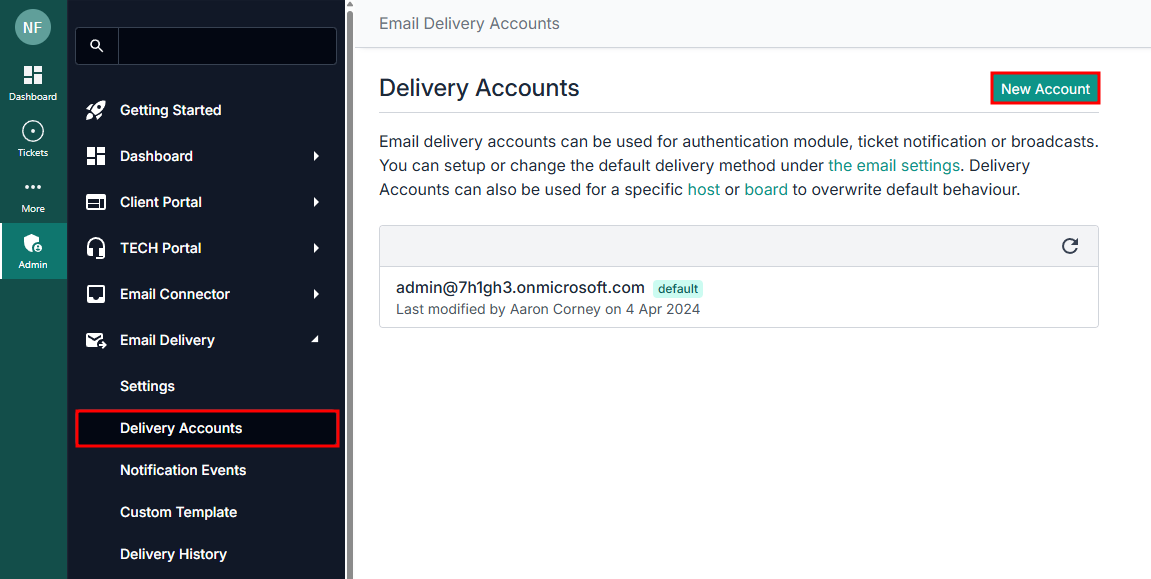Follow the email settings link
Screen dimensions: 1151x579
pyautogui.click(x=894, y=165)
